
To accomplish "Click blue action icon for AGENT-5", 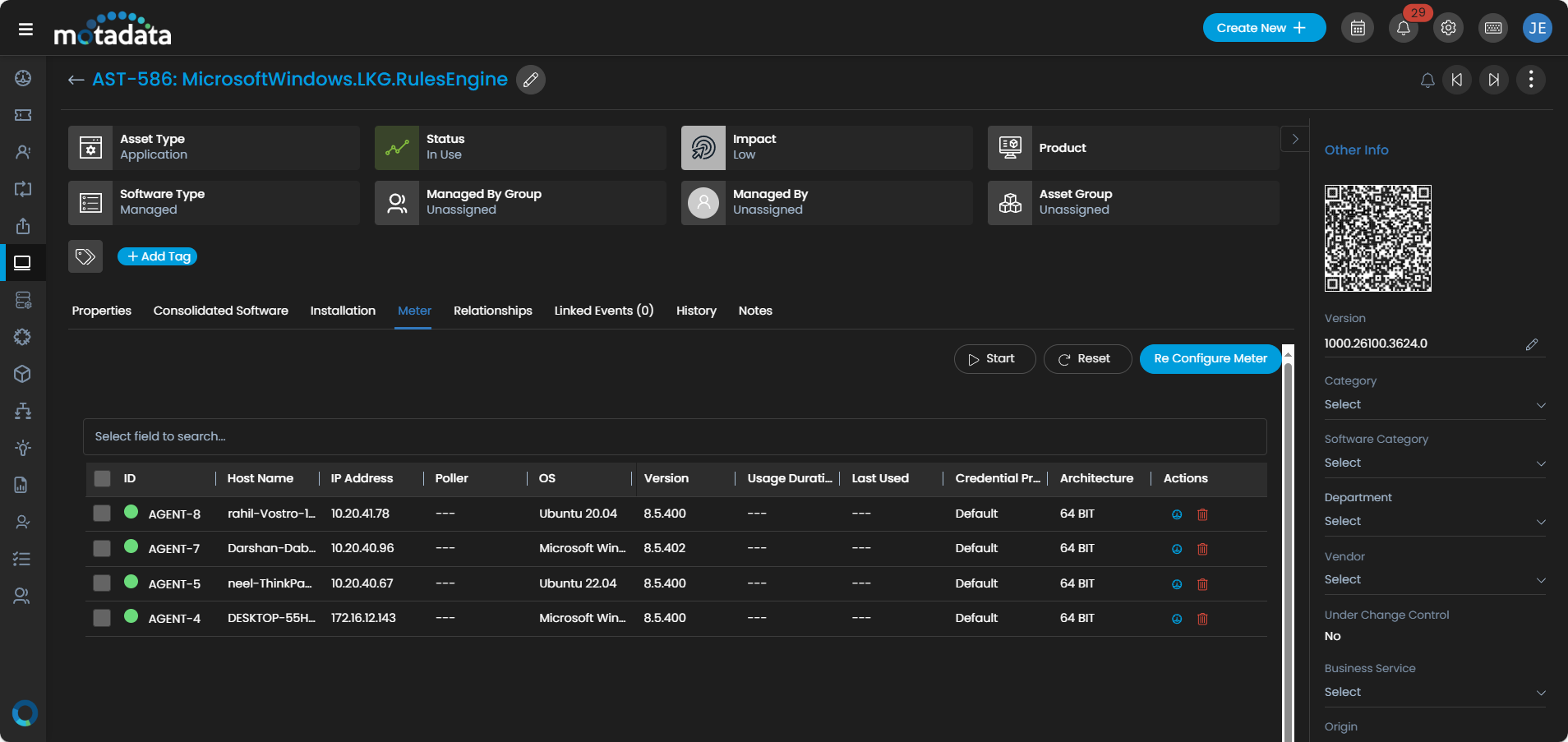I will click(x=1177, y=584).
